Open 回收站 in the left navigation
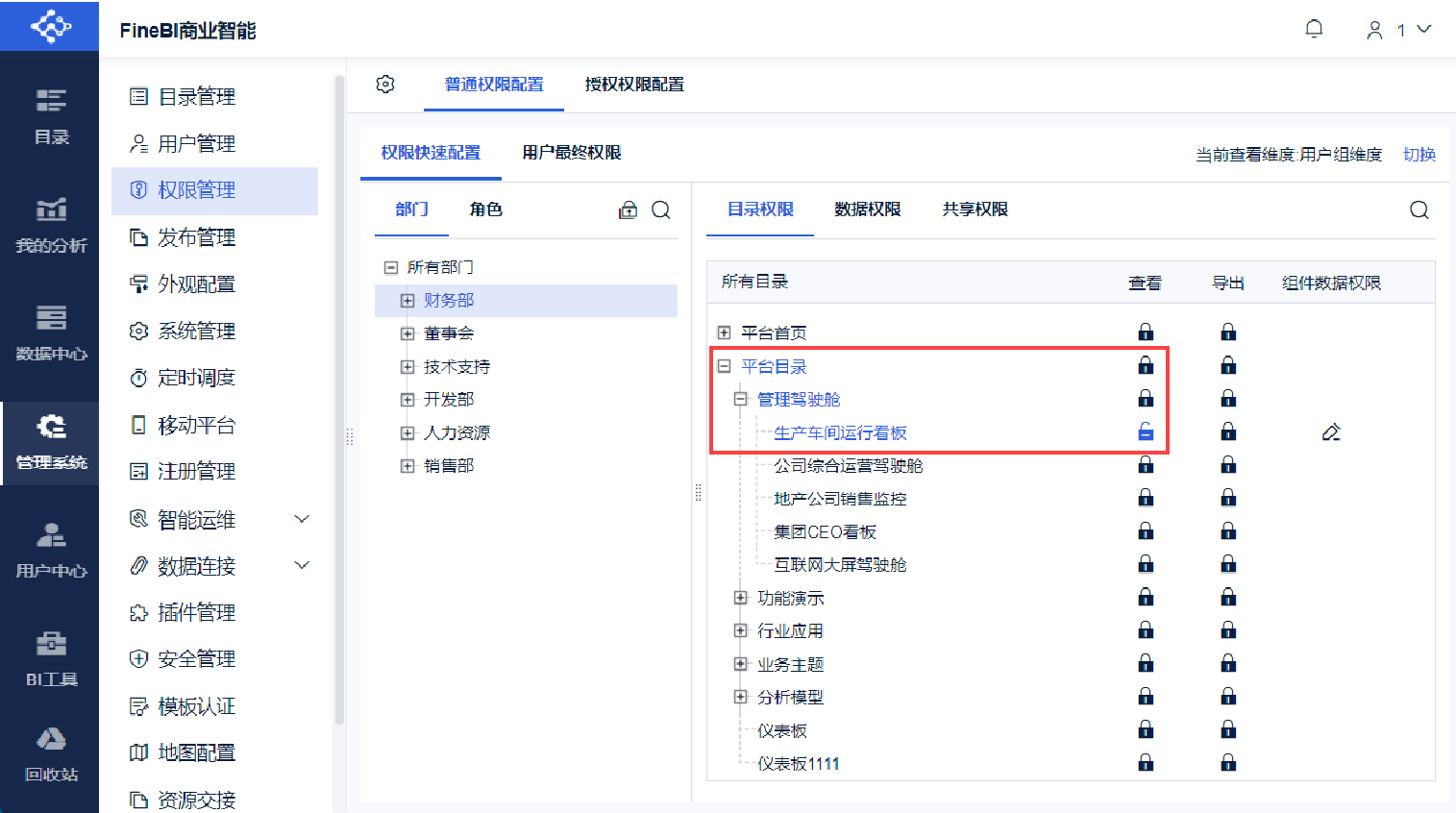The image size is (1456, 813). [50, 753]
